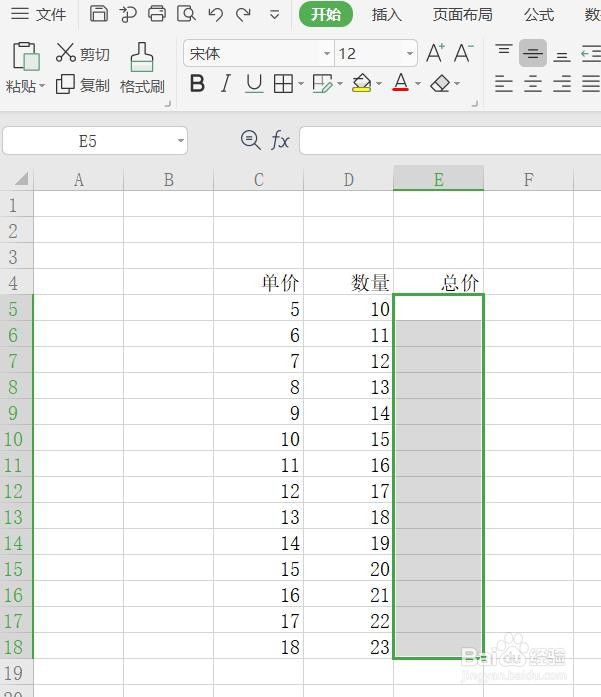This screenshot has width=601, height=697.
Task: Click the fx insert function icon
Action: 280,140
